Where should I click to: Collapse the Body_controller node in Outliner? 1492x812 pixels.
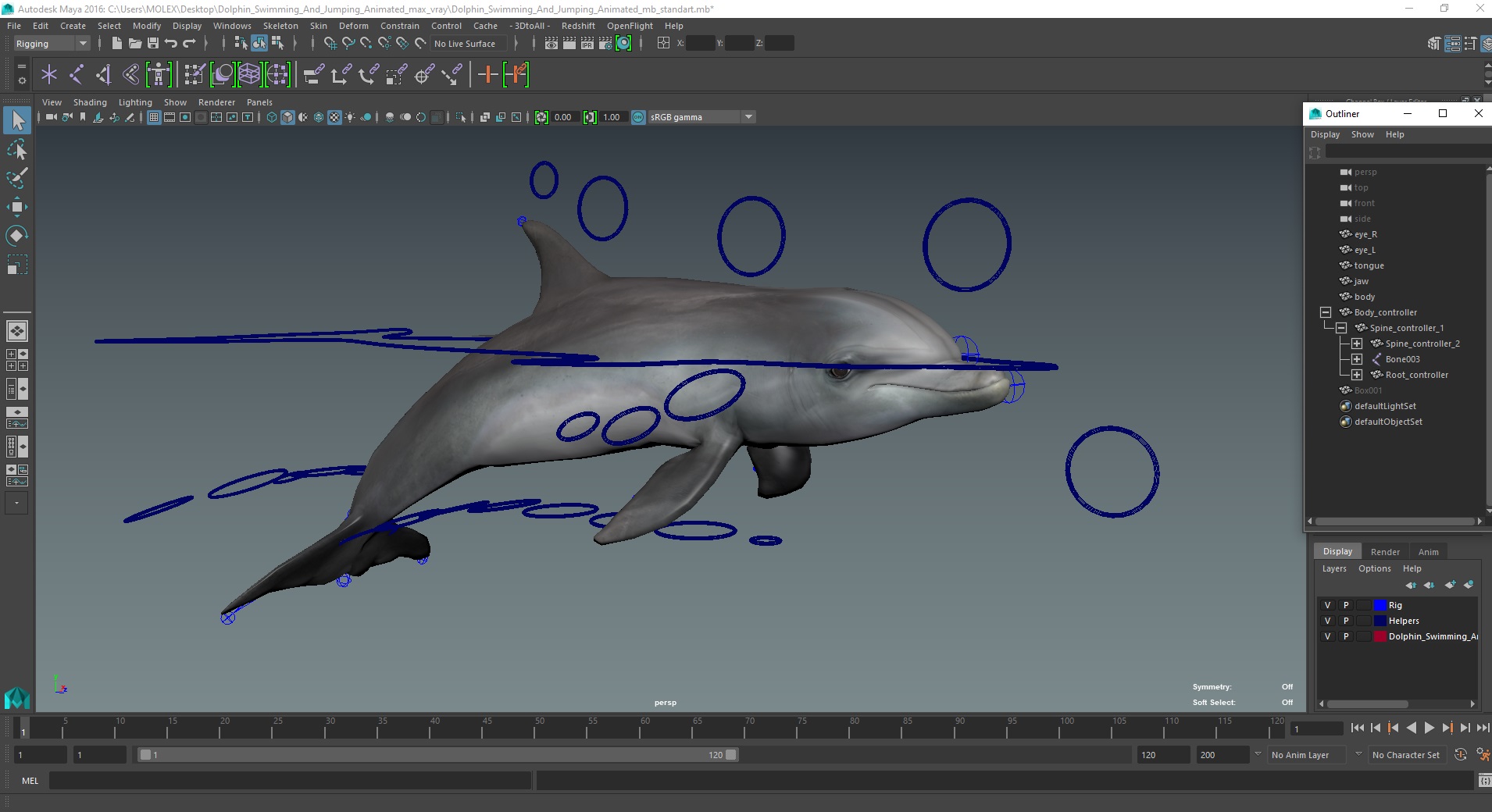pos(1326,312)
